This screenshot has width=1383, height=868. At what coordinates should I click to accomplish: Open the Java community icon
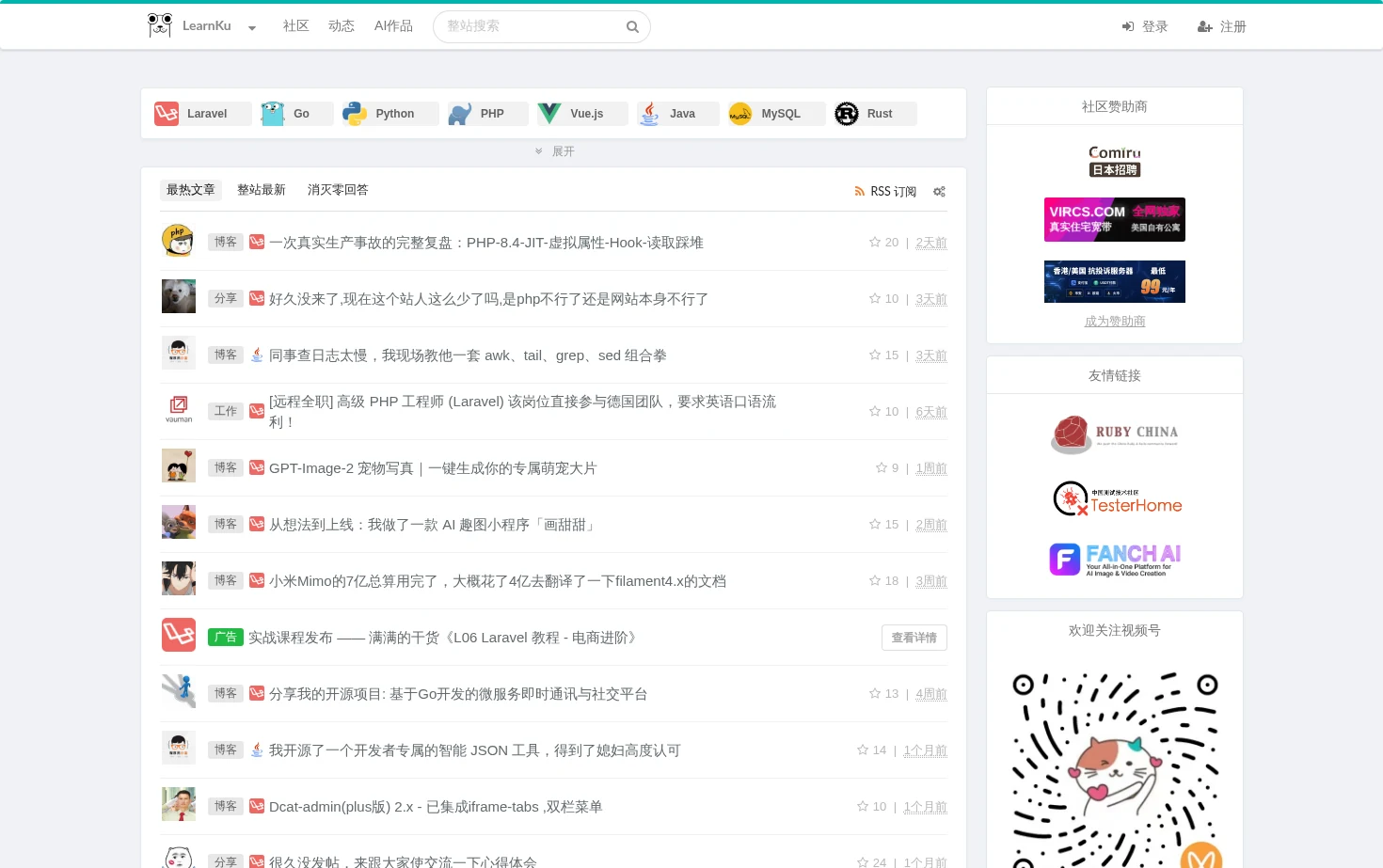tap(649, 114)
